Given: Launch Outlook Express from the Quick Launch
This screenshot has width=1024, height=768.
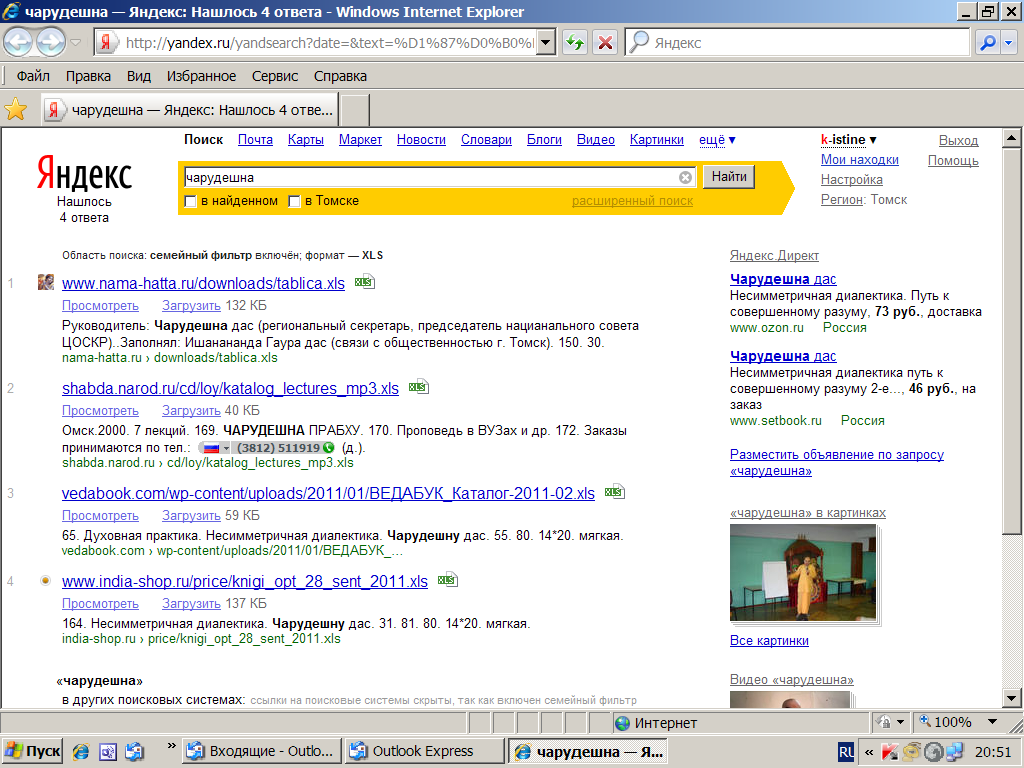Looking at the screenshot, I should click(135, 752).
